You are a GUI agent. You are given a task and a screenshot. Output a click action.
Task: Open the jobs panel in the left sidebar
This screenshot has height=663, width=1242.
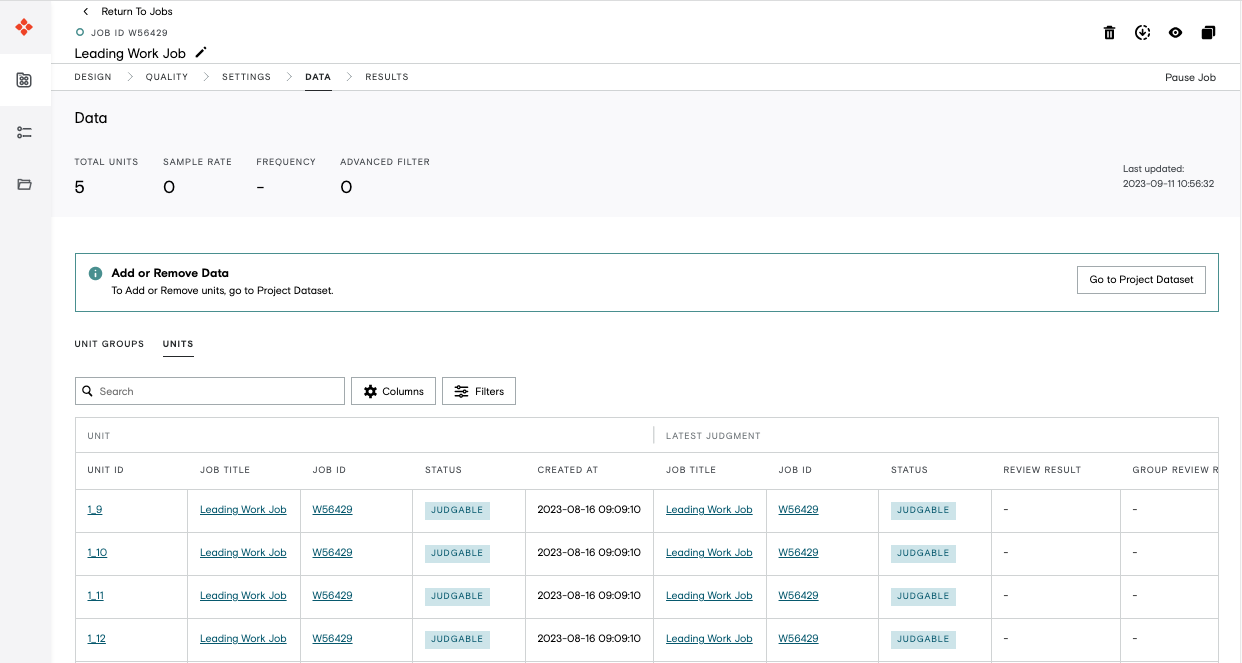24,82
